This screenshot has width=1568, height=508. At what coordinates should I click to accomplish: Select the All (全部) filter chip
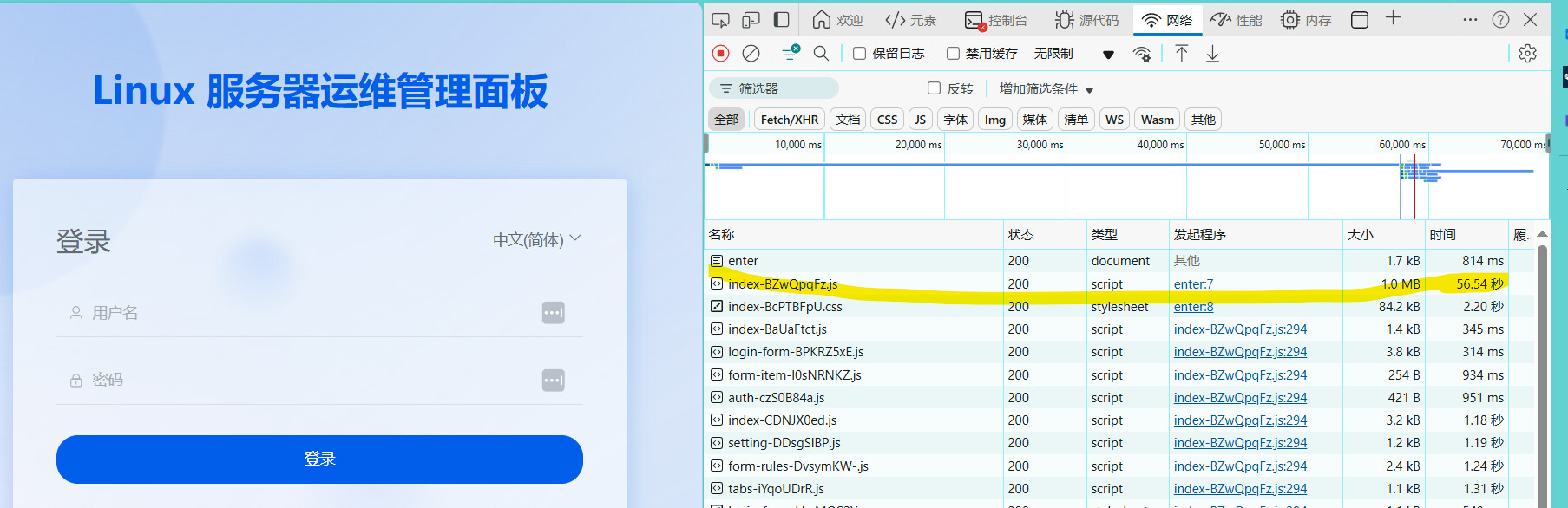[726, 120]
